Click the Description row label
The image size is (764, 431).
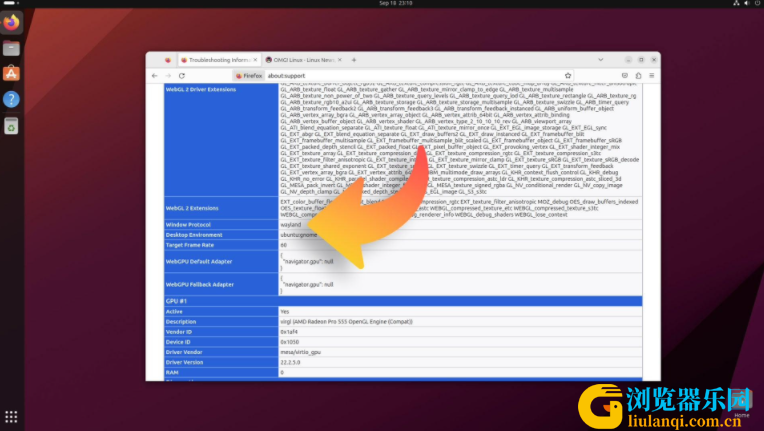pyautogui.click(x=181, y=322)
